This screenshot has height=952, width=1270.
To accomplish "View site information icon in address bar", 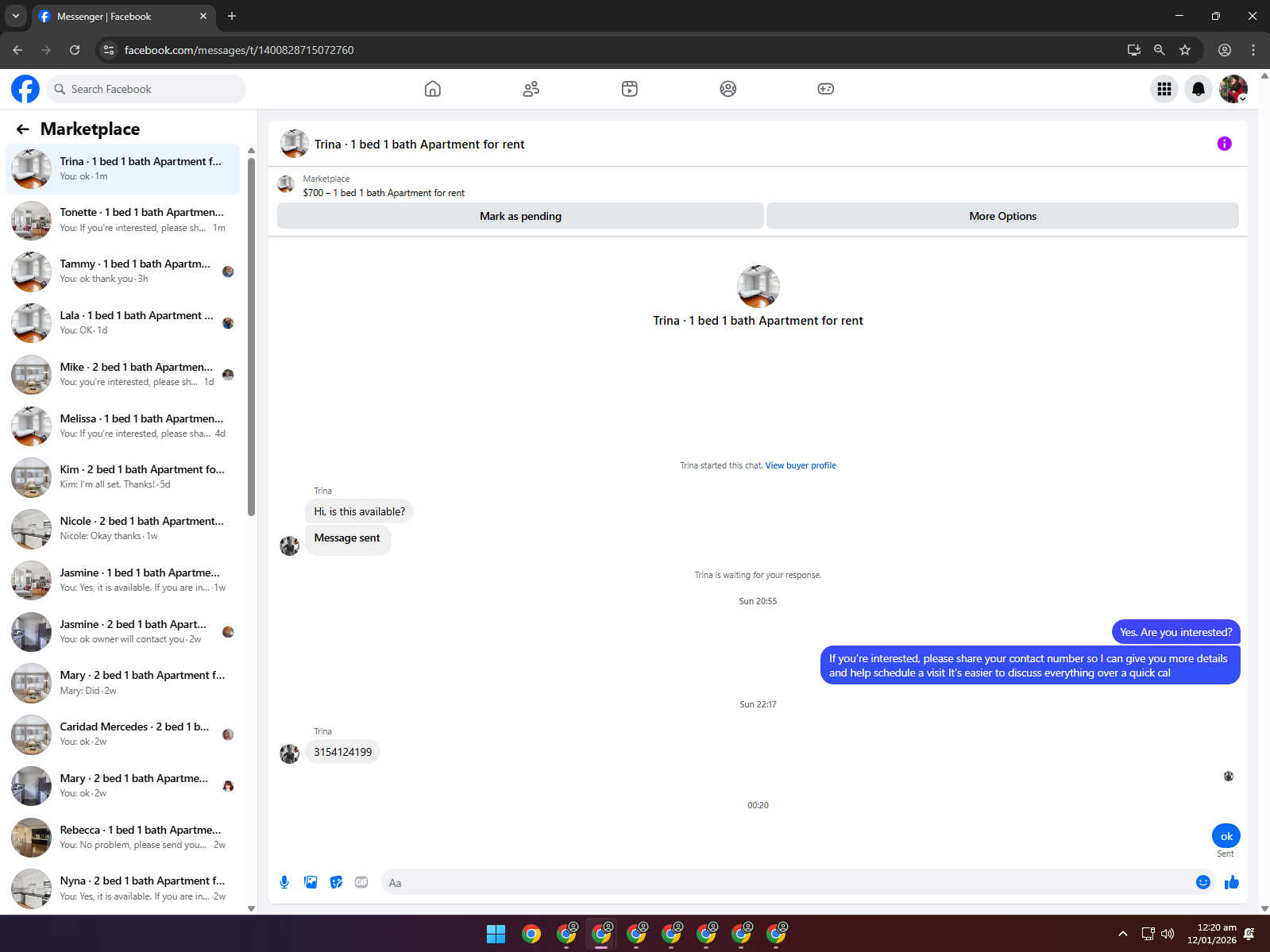I will (x=110, y=50).
